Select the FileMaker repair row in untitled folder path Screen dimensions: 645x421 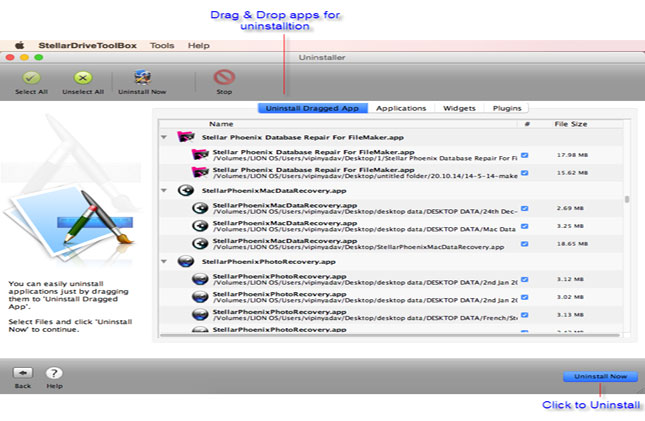pos(391,172)
